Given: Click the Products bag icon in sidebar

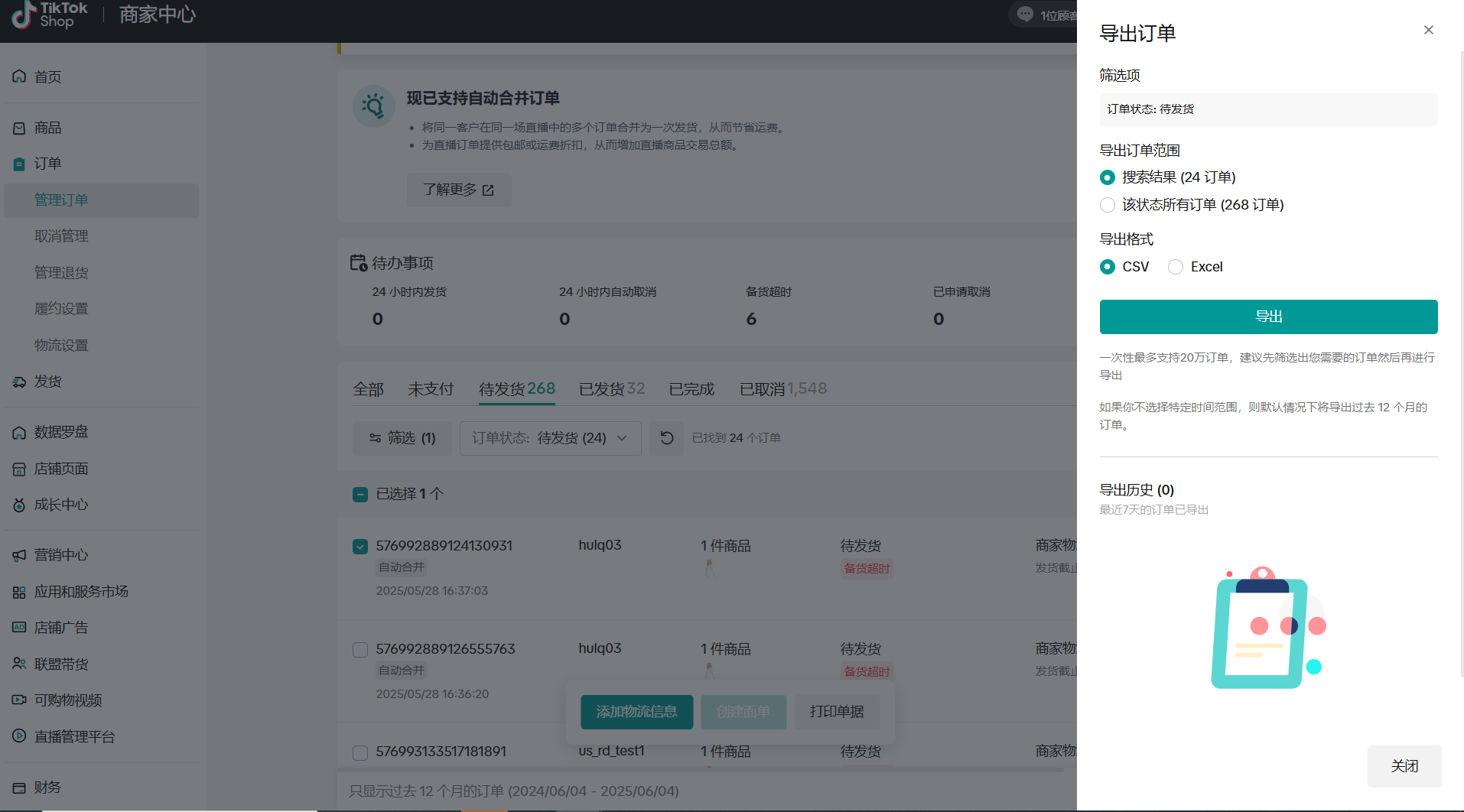Looking at the screenshot, I should [x=19, y=128].
